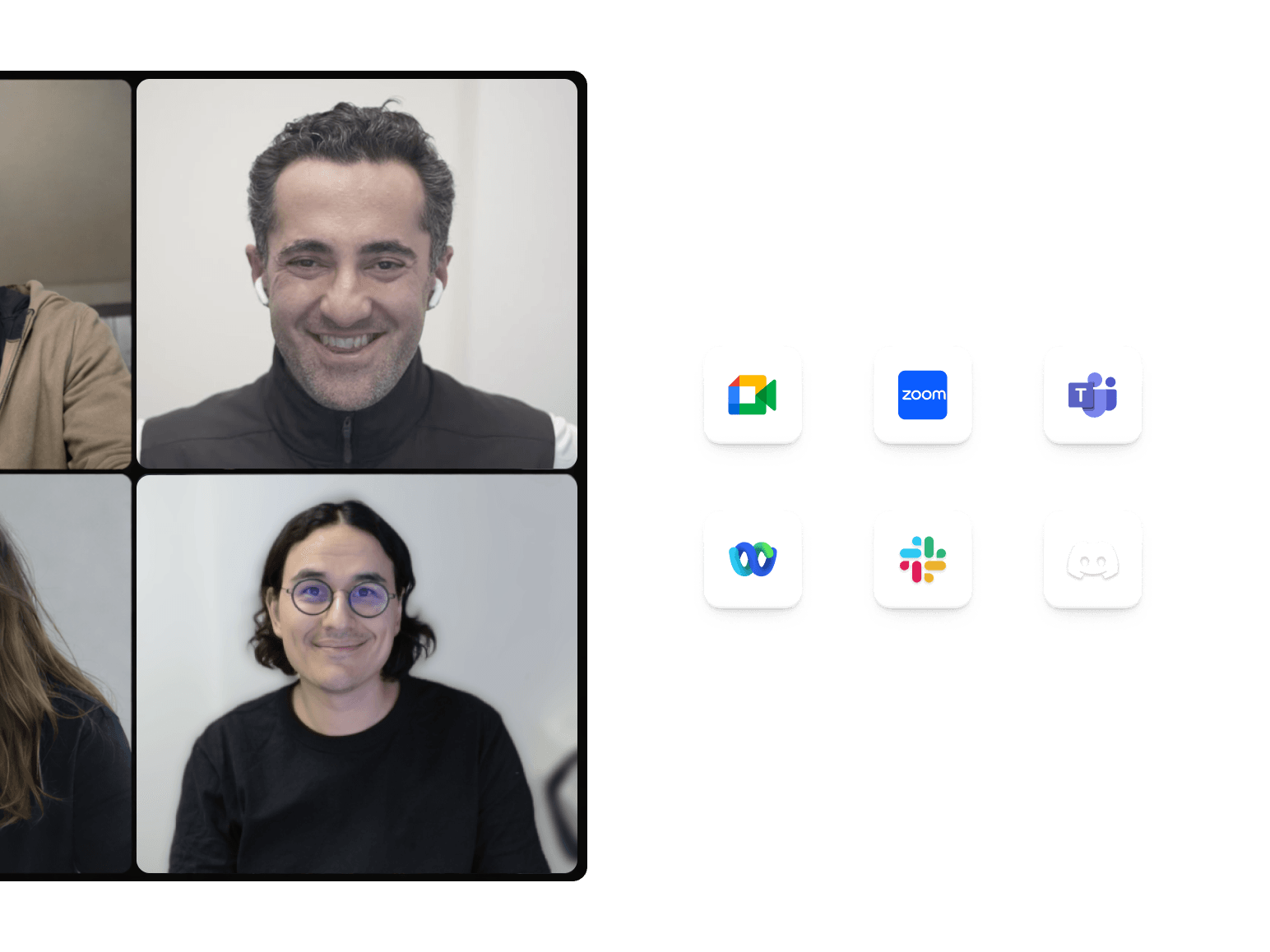Select the grayed-out Discord mascot logo
This screenshot has width=1270, height=952.
[x=1092, y=561]
